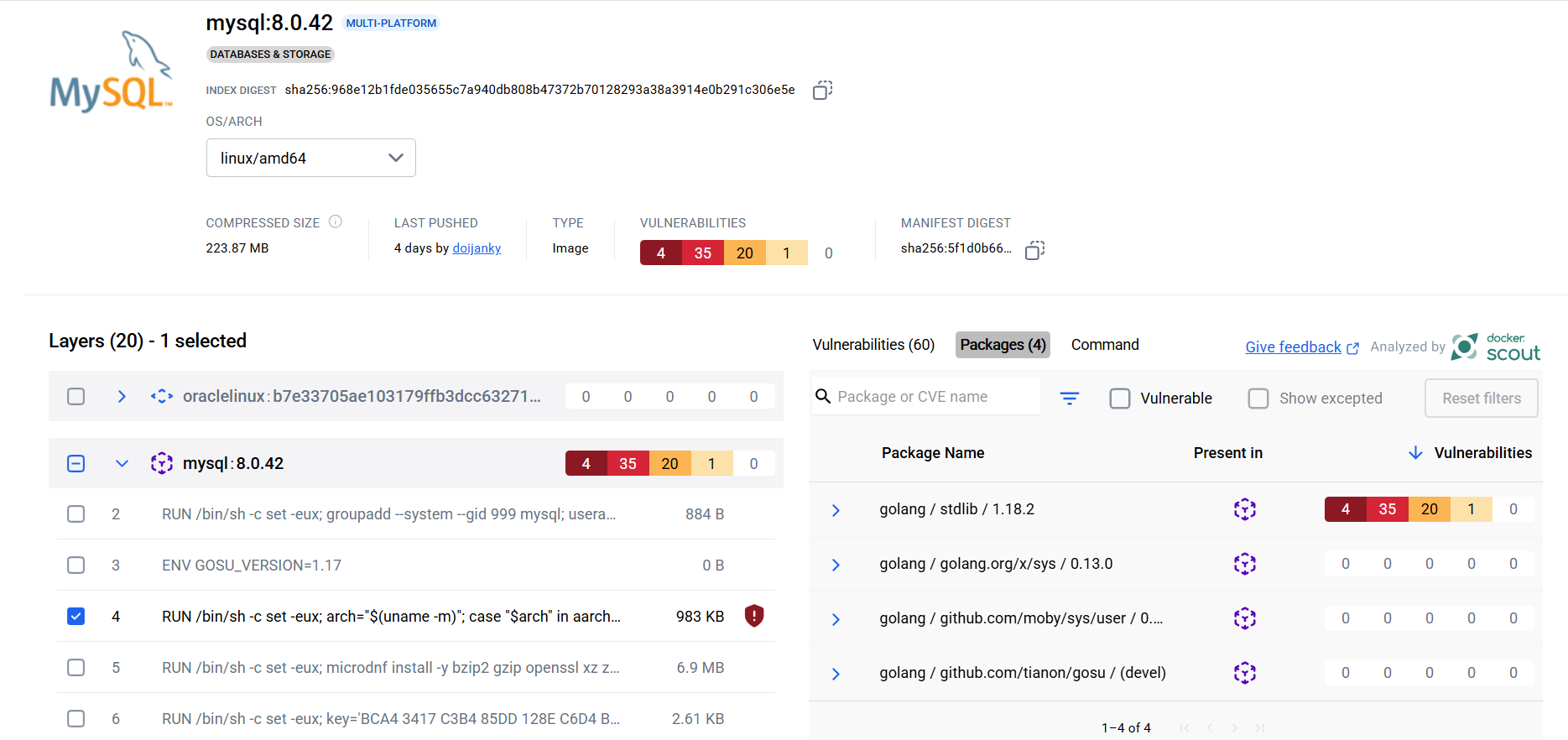Toggle the mysql:8.0.42 layer group checkbox
The height and width of the screenshot is (740, 1568).
coord(76,463)
